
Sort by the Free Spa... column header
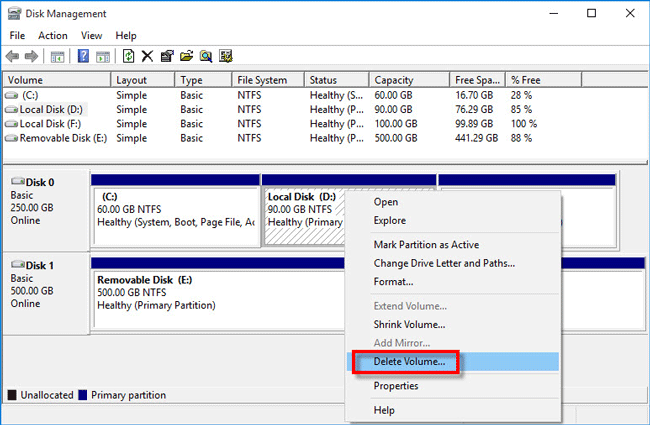[x=478, y=80]
